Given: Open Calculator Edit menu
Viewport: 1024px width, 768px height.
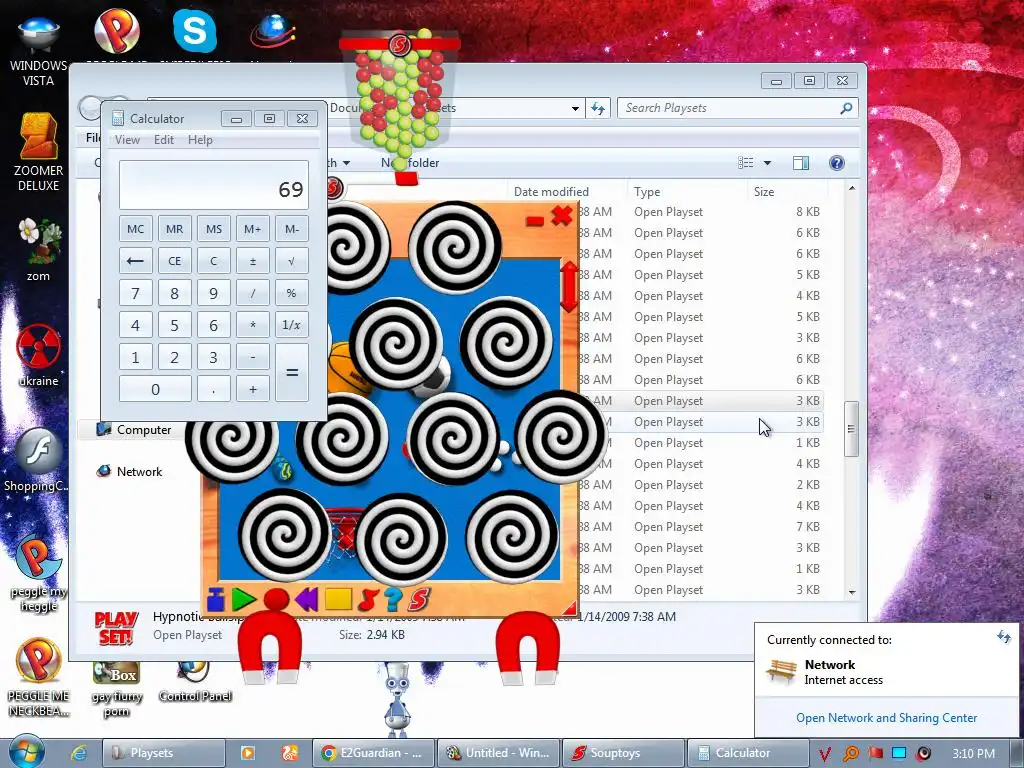Looking at the screenshot, I should coord(164,140).
